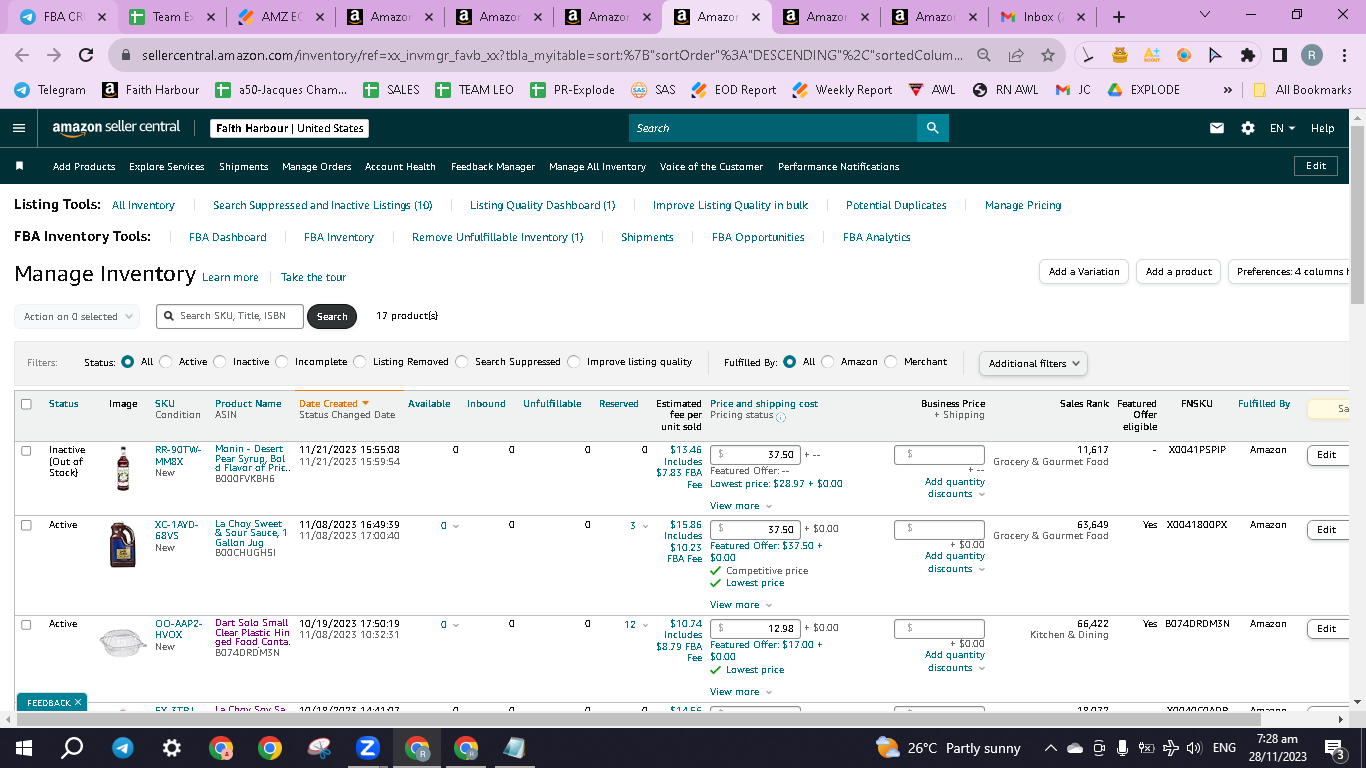Expand reserved 12 breakdown chevron
The height and width of the screenshot is (768, 1366).
coord(645,625)
